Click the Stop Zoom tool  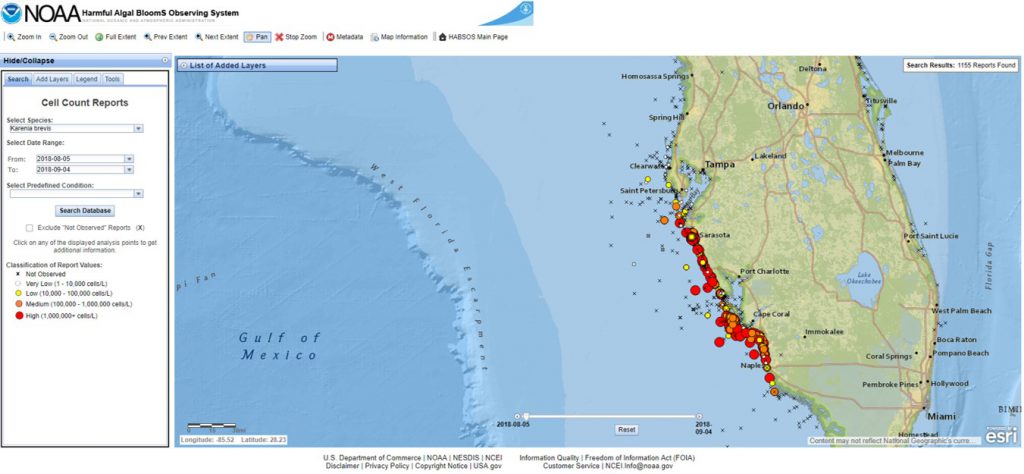click(296, 37)
